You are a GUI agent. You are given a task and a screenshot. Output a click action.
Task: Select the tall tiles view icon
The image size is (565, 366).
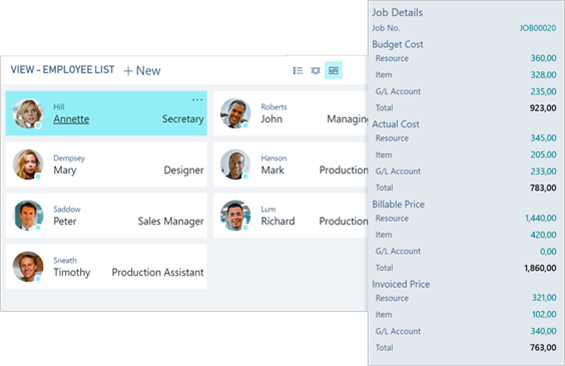point(316,71)
